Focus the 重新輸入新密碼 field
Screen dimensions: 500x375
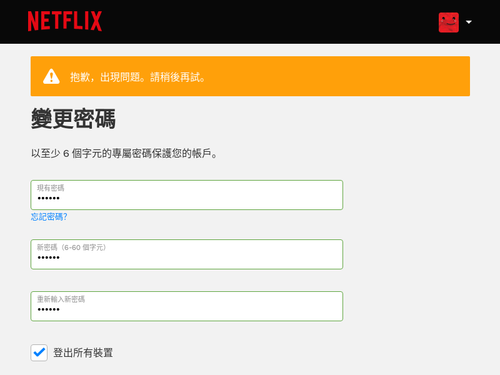coord(187,306)
